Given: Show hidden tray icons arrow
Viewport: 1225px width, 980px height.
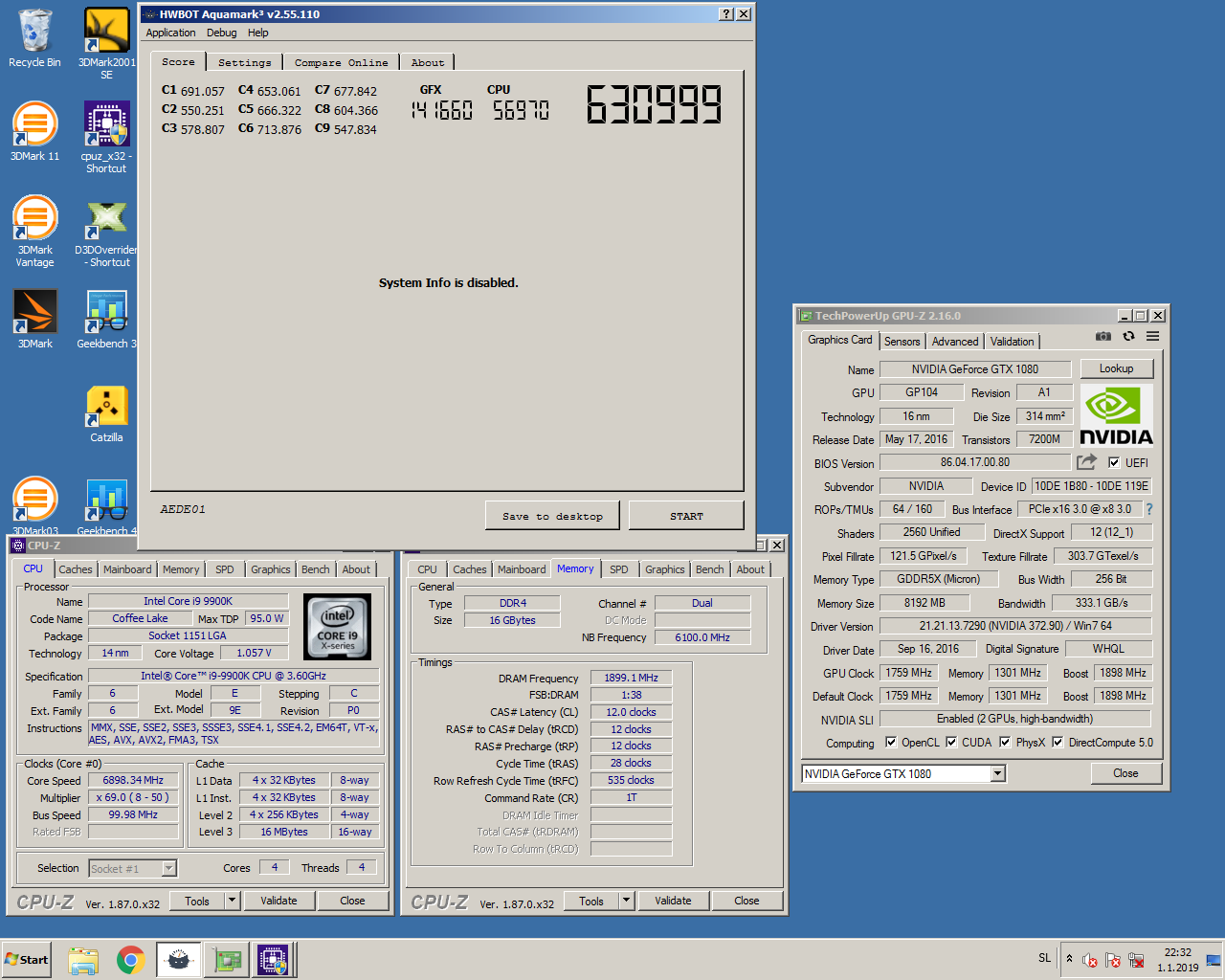Looking at the screenshot, I should (x=1069, y=959).
